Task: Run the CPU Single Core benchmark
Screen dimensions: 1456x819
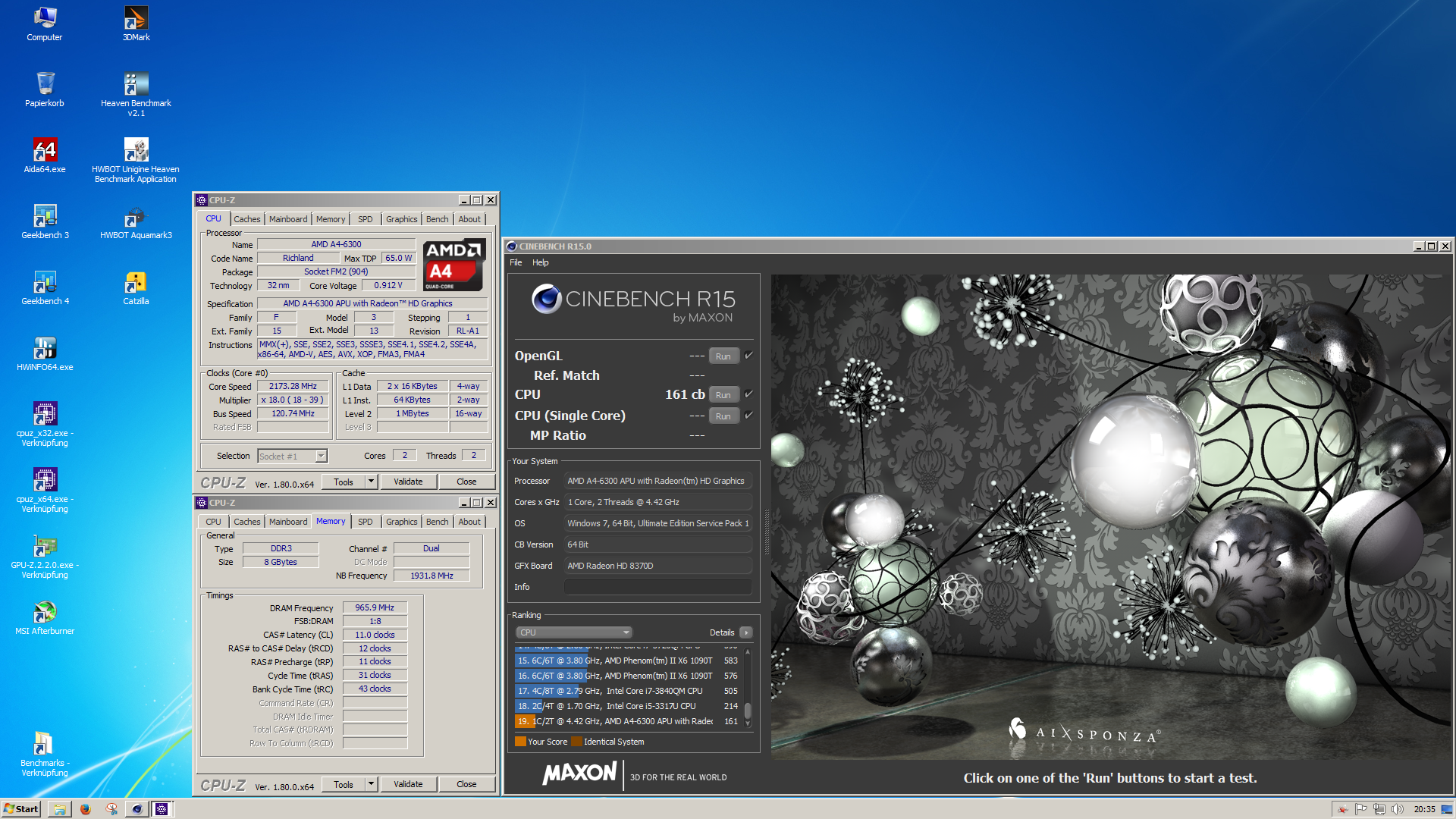Action: pos(723,416)
